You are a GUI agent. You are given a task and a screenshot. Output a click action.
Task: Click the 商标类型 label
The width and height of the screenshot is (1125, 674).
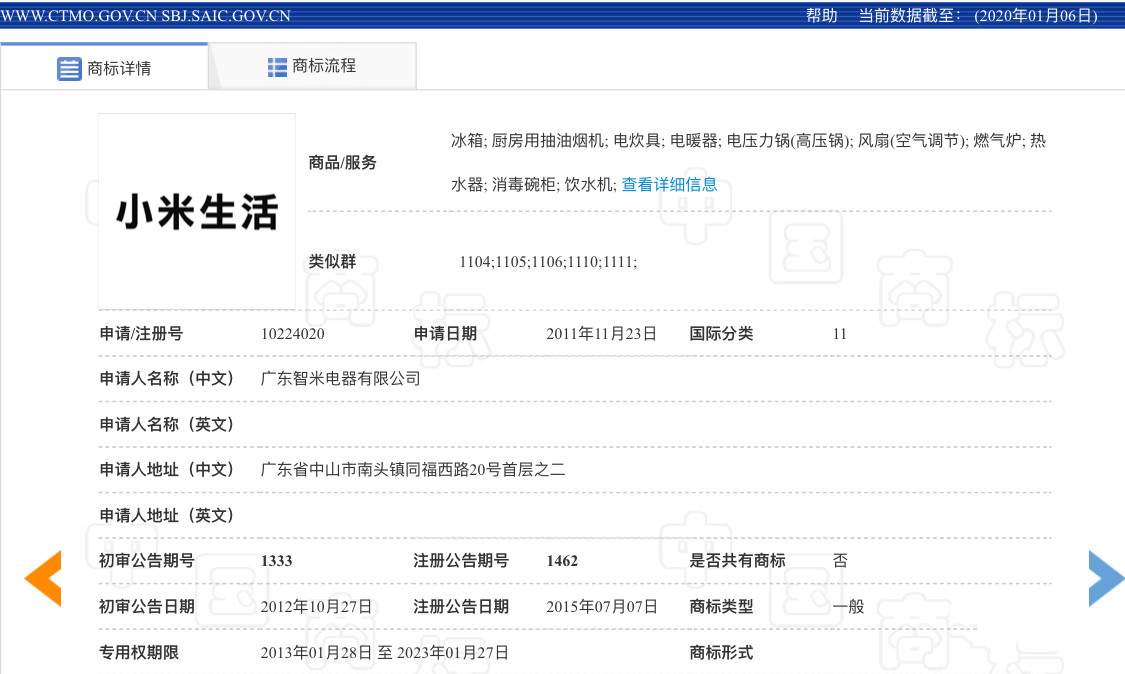pyautogui.click(x=721, y=607)
